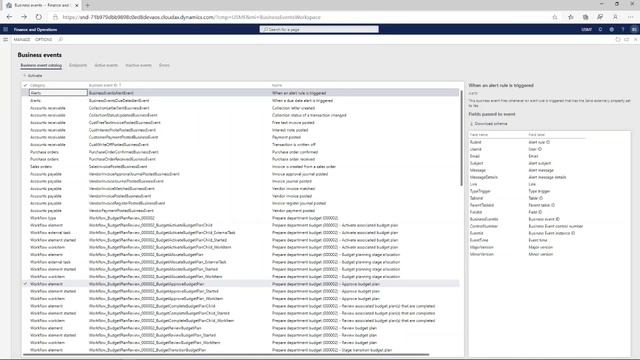The width and height of the screenshot is (640, 360).
Task: Click the selected Alerts category cell
Action: (58, 93)
